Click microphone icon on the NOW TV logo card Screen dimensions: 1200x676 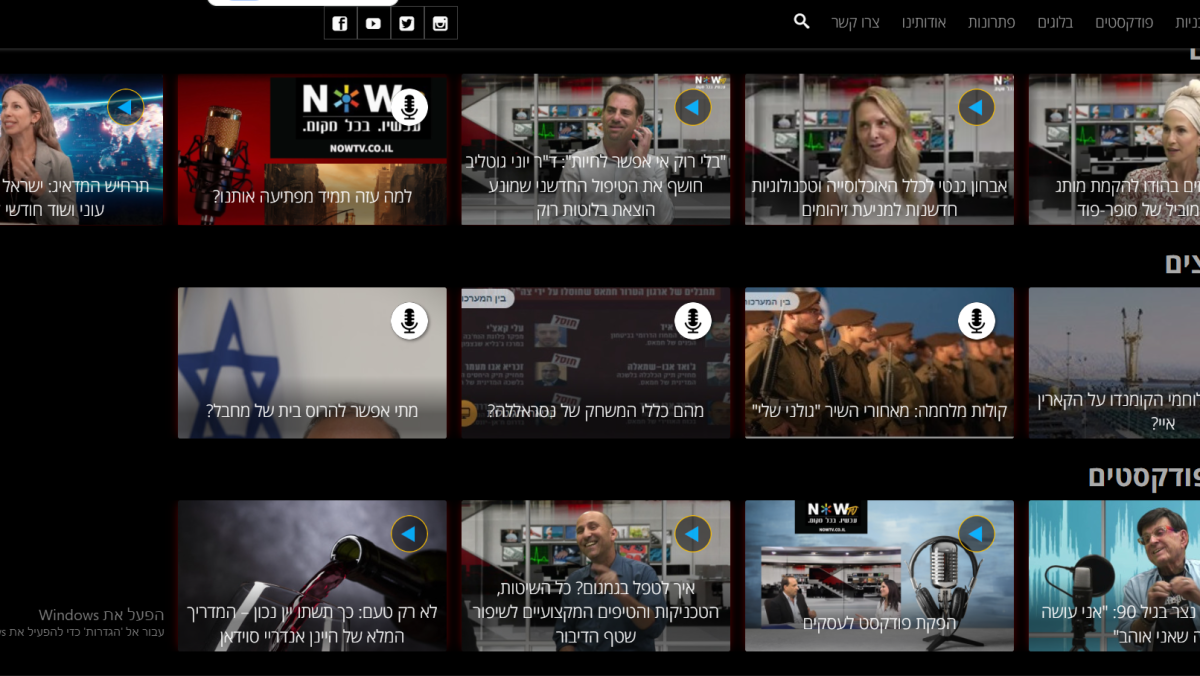409,107
